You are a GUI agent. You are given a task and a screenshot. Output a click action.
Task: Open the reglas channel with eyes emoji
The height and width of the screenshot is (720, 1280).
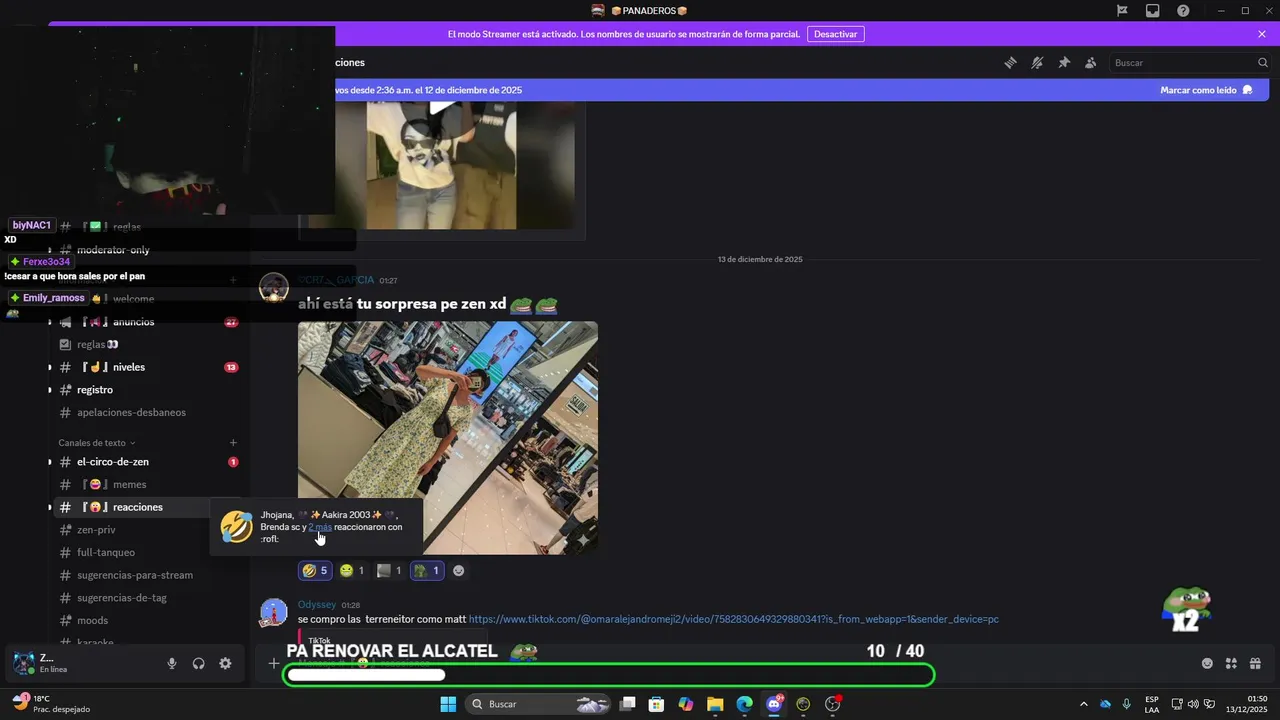(x=146, y=345)
